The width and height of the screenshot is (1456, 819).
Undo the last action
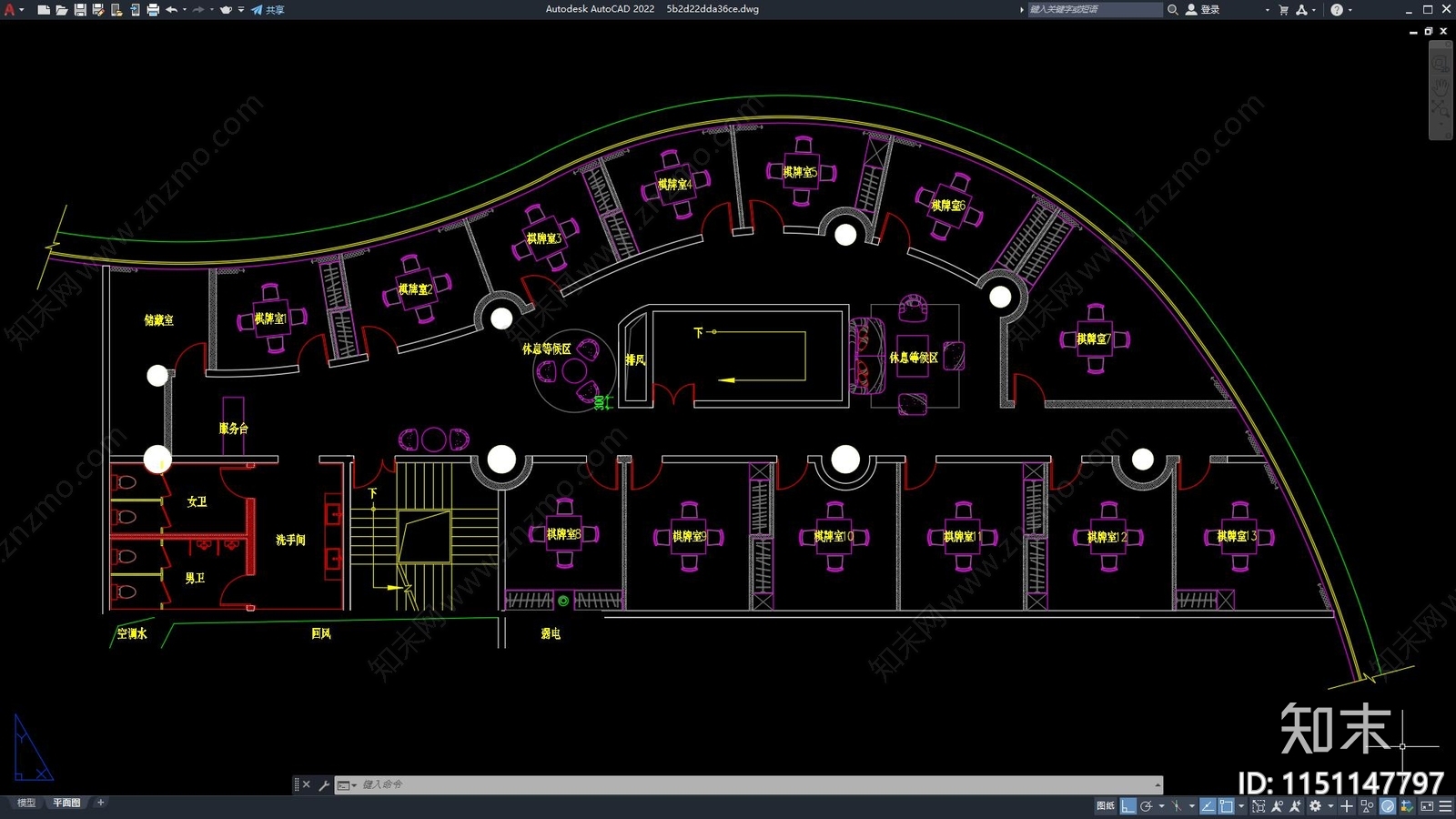click(x=171, y=9)
